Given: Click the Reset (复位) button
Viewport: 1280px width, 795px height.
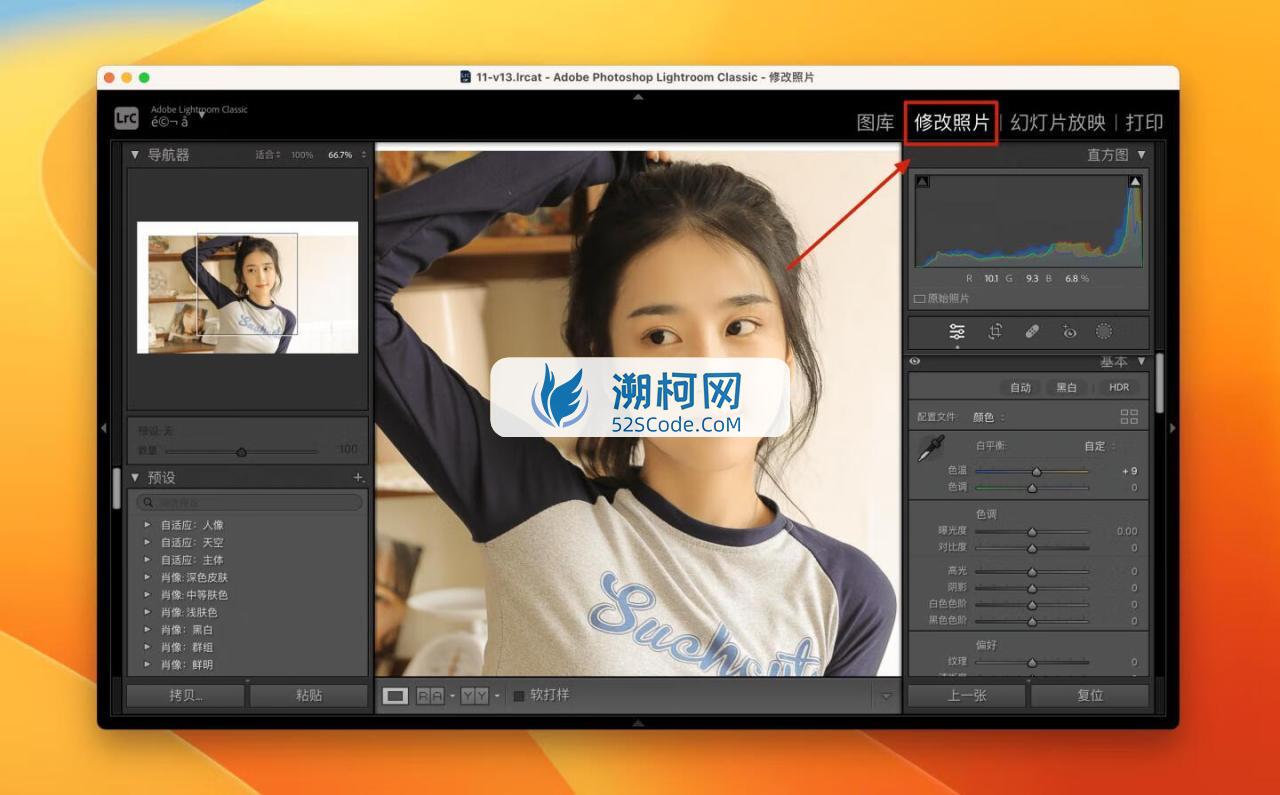Looking at the screenshot, I should click(1090, 695).
